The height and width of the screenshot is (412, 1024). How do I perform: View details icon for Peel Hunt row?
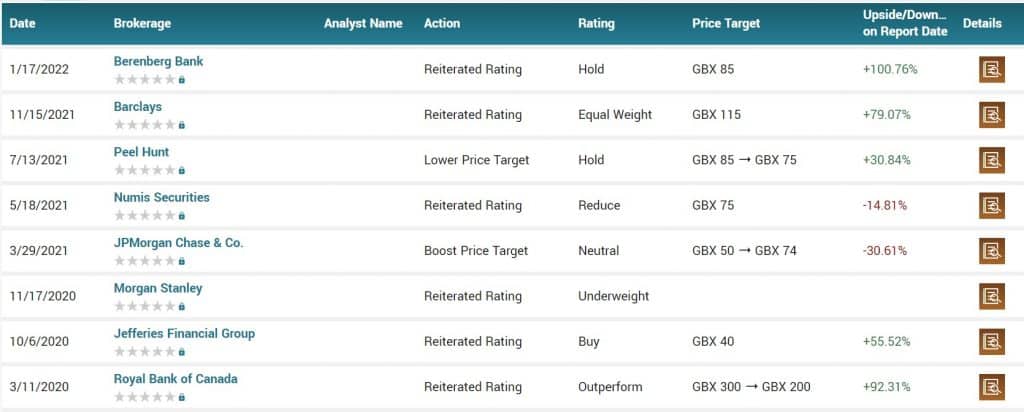[x=991, y=161]
